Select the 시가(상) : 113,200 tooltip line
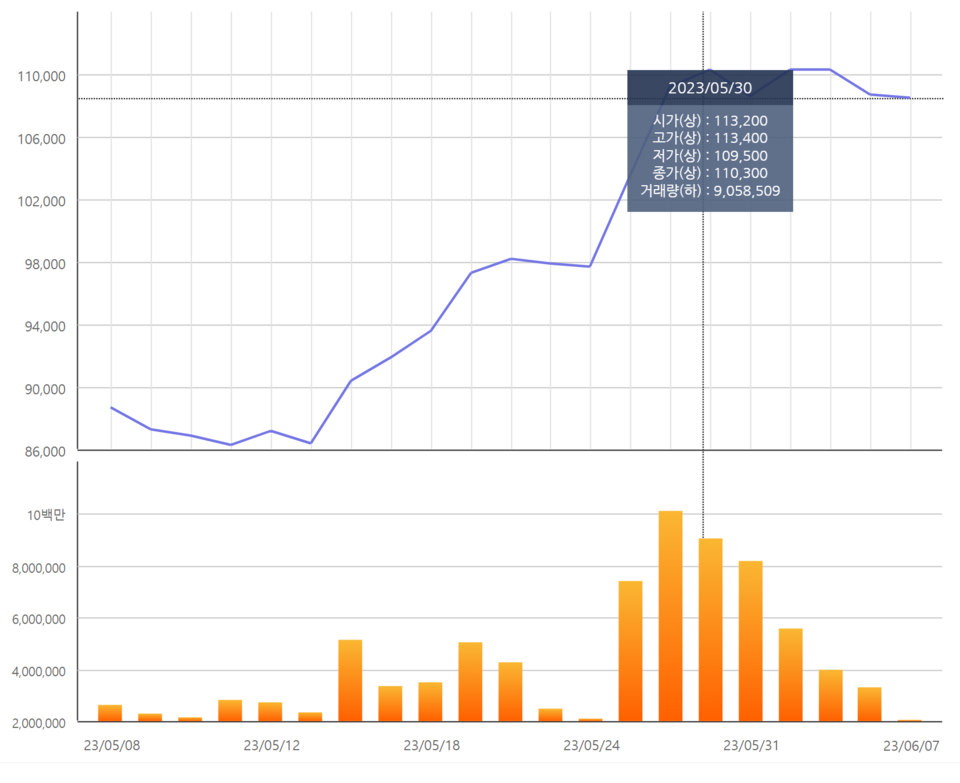This screenshot has height=783, width=960. tap(710, 121)
